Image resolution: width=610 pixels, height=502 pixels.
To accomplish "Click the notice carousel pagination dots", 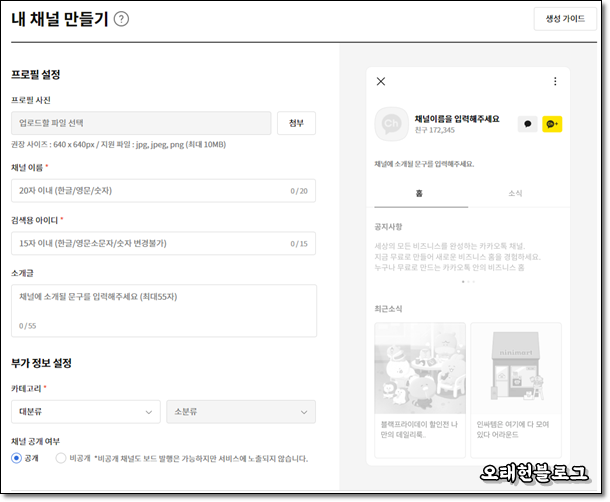I will (468, 281).
